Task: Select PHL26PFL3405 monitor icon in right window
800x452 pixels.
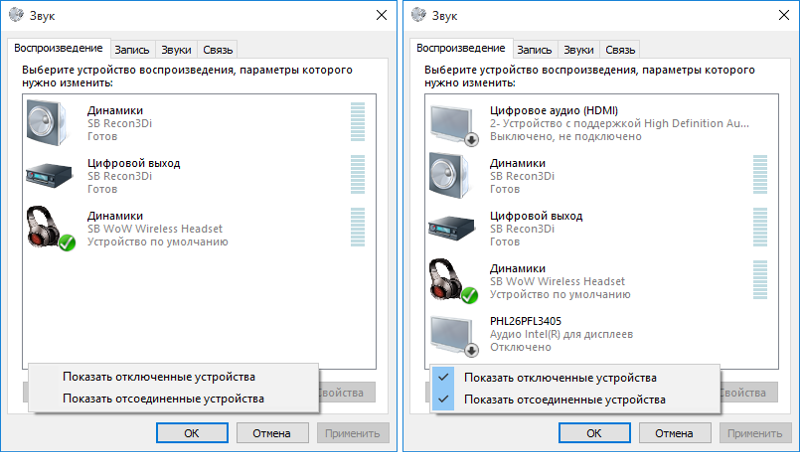Action: tap(454, 336)
